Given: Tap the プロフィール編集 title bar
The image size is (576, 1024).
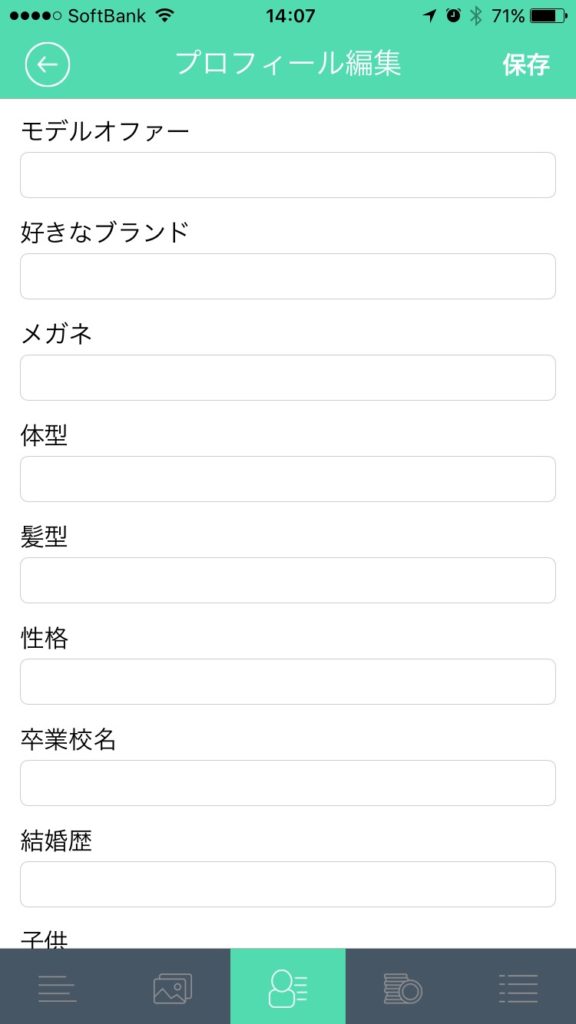Looking at the screenshot, I should [x=288, y=63].
